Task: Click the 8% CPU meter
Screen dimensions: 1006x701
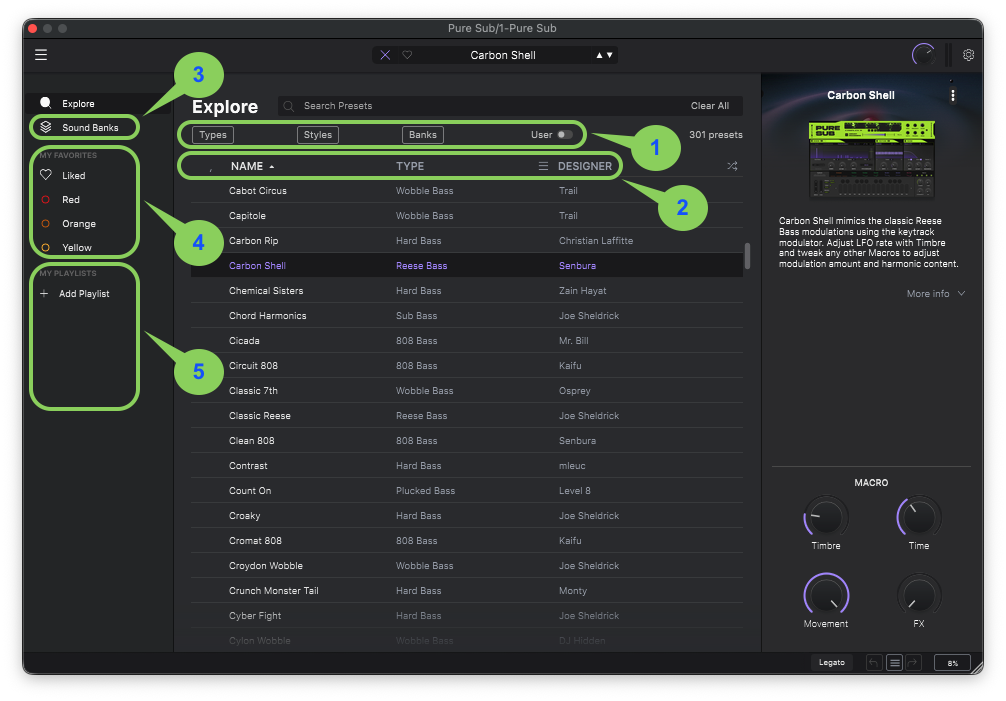Action: (953, 663)
